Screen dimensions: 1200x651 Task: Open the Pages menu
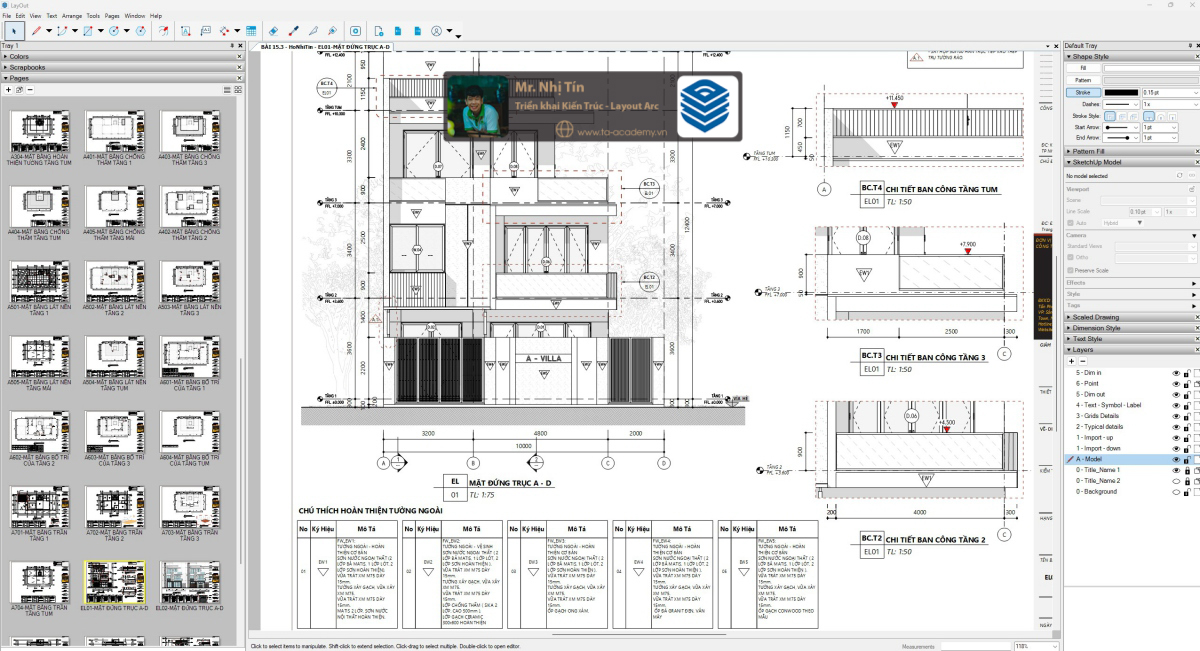pyautogui.click(x=112, y=16)
